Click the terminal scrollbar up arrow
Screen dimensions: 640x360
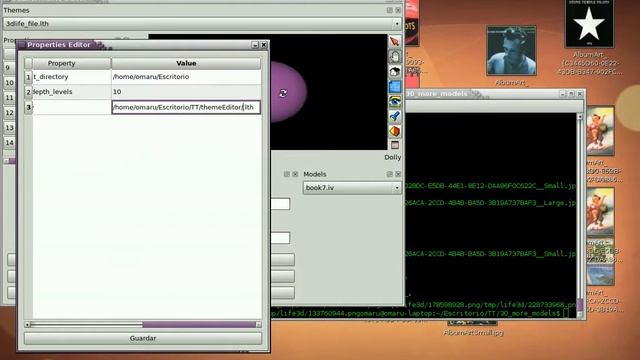580,117
